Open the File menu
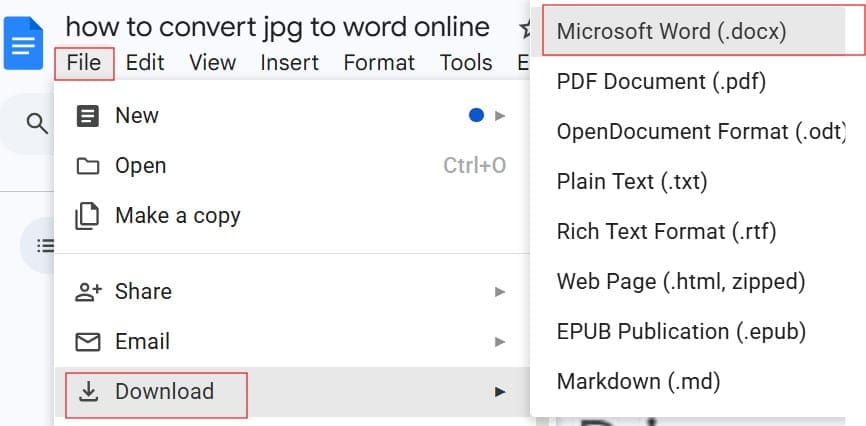The height and width of the screenshot is (426, 866). tap(84, 63)
